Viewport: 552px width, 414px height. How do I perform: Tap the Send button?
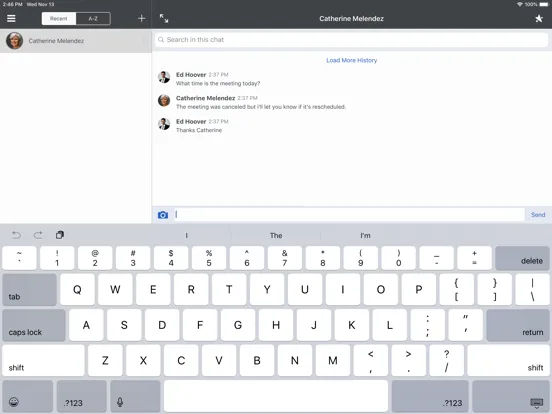pos(538,214)
